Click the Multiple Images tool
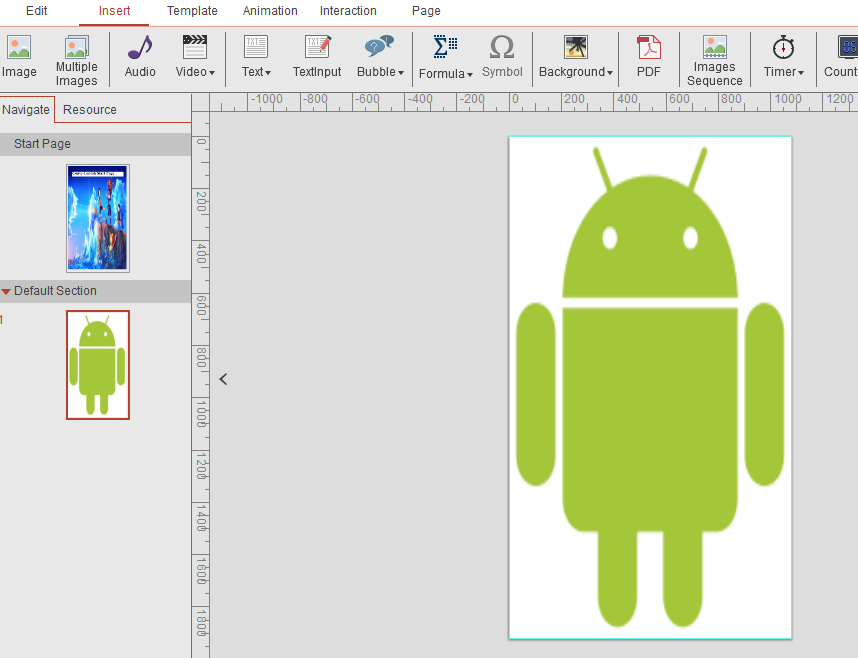Screen dimensions: 858x658 click(x=77, y=61)
